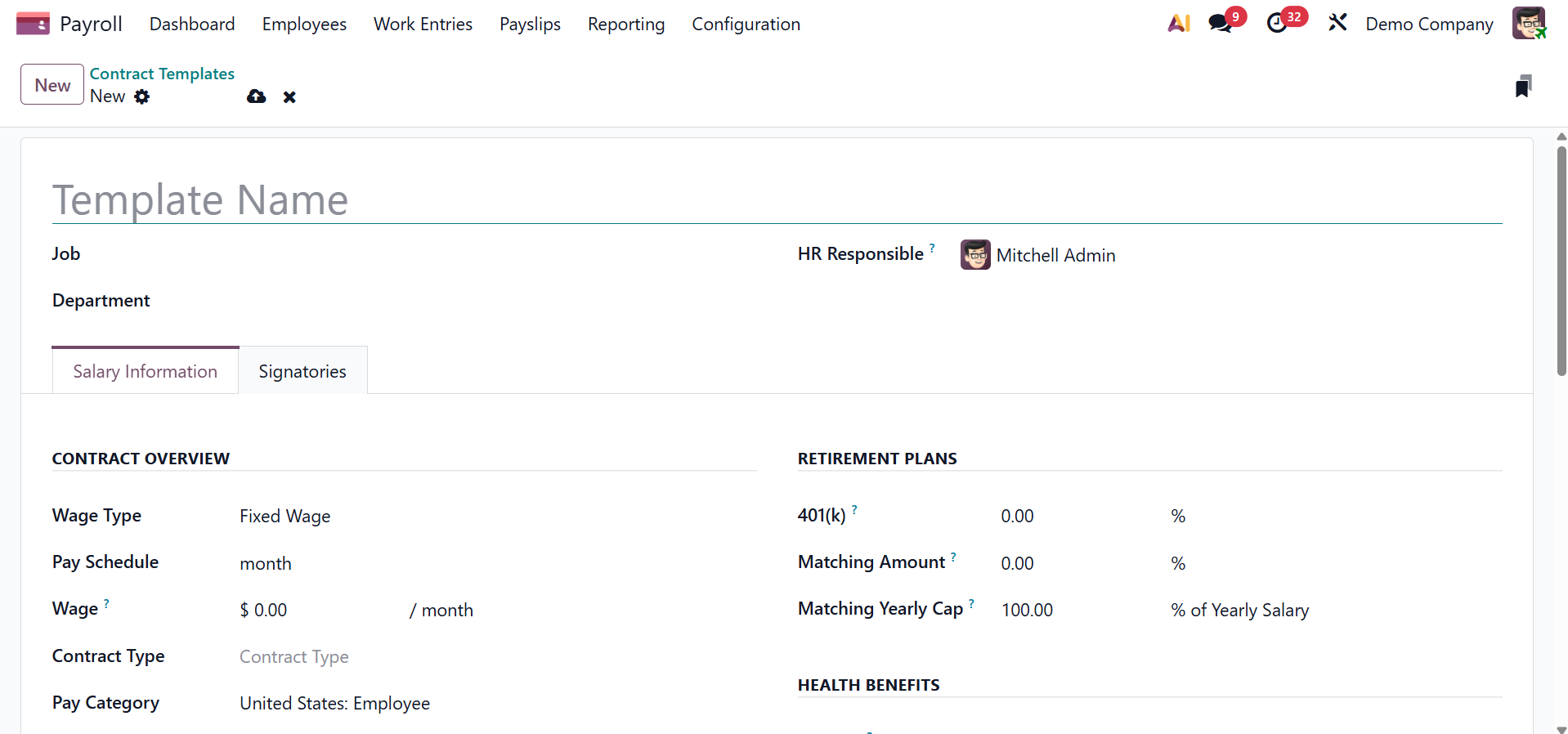Switch to the Signatories tab
This screenshot has height=734, width=1568.
coord(302,372)
